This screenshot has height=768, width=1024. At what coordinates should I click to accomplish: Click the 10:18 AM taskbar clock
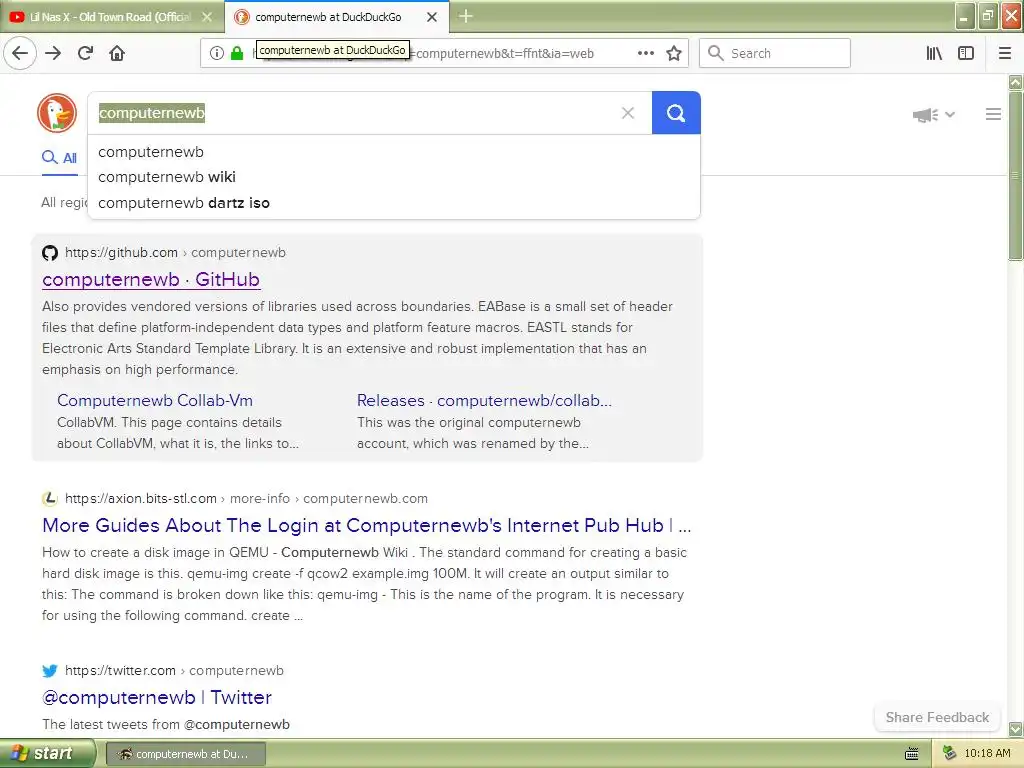pos(987,753)
